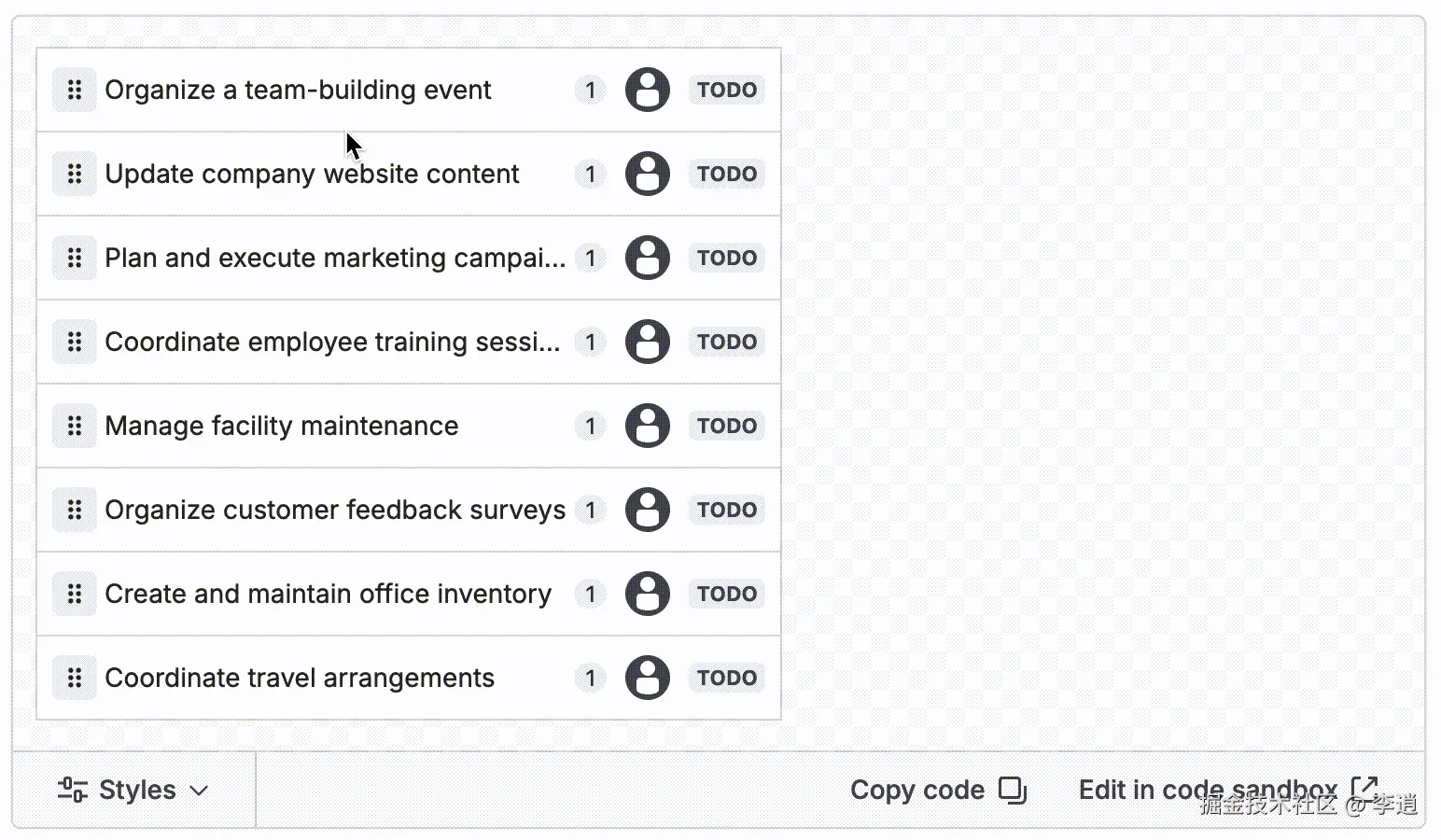Viewport: 1441px width, 840px height.
Task: Select the avatar on Organize customer feedback surveys
Action: (x=647, y=510)
